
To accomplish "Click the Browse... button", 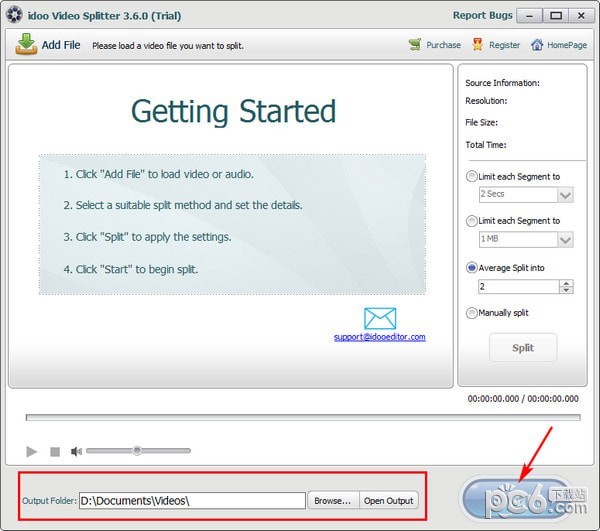I will point(333,501).
